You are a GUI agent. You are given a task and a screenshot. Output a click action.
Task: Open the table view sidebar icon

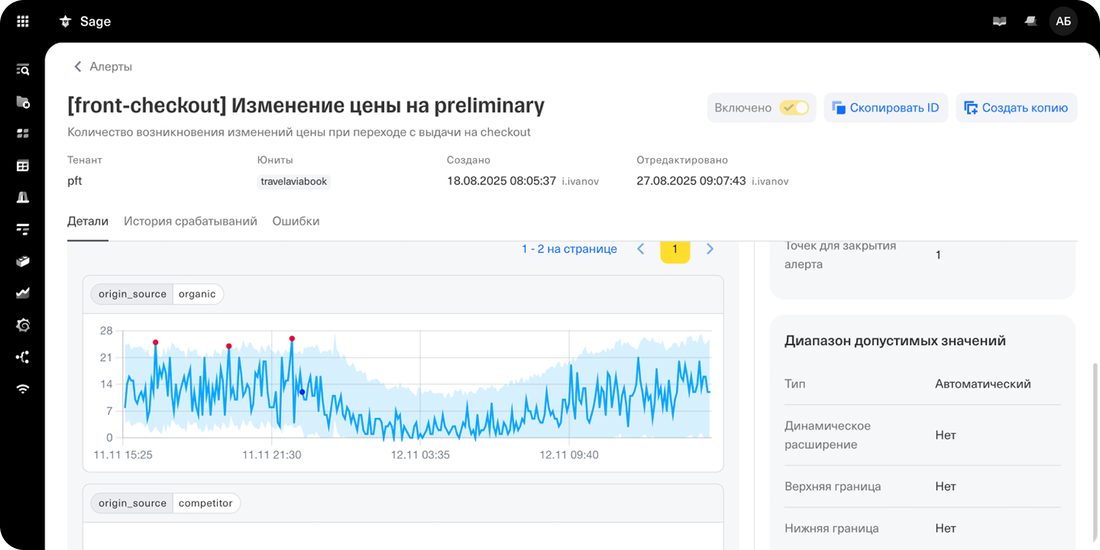(23, 166)
